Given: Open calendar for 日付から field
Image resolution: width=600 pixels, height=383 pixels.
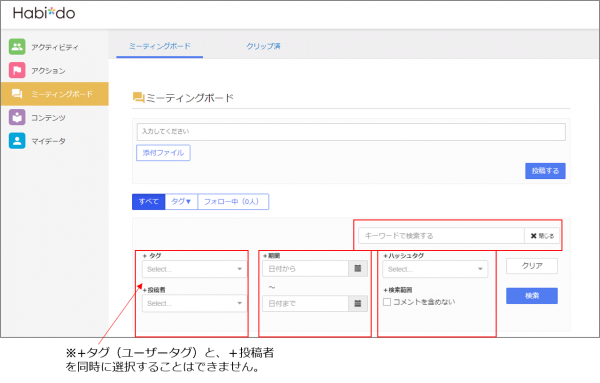Looking at the screenshot, I should 358,269.
